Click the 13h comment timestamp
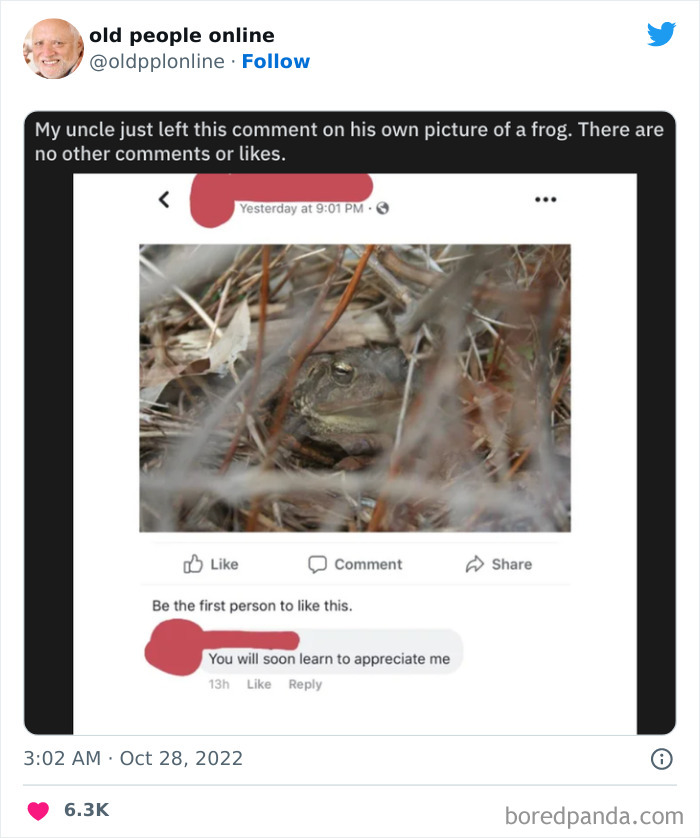Viewport: 700px width, 838px height. (219, 684)
